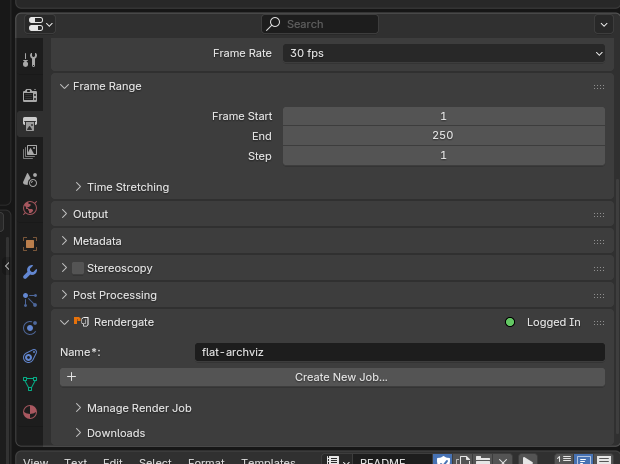The width and height of the screenshot is (620, 464).
Task: Open the View menu
Action: [x=36, y=461]
